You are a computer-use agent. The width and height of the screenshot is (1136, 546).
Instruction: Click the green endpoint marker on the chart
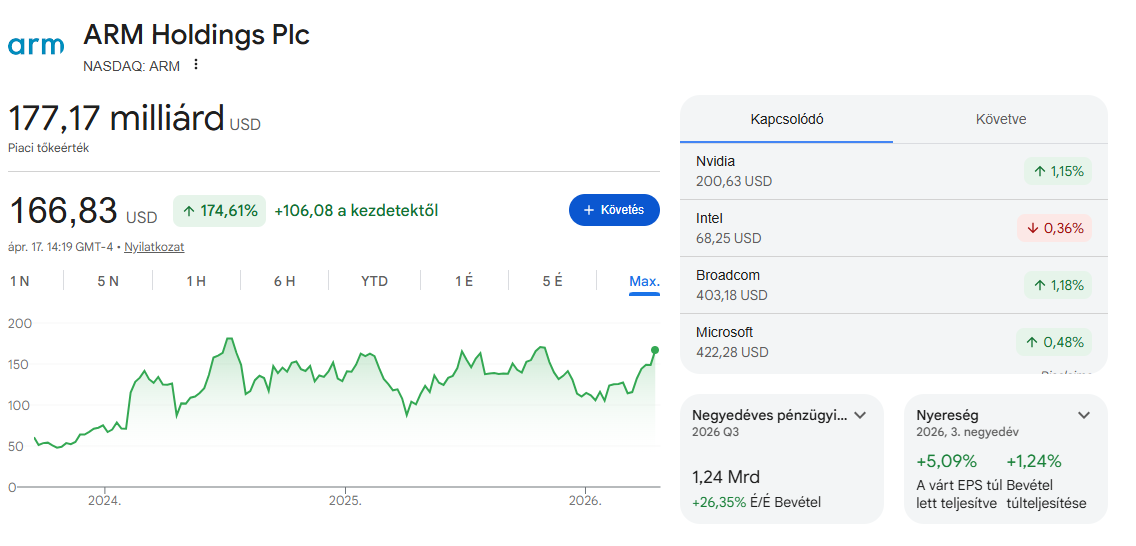point(655,350)
